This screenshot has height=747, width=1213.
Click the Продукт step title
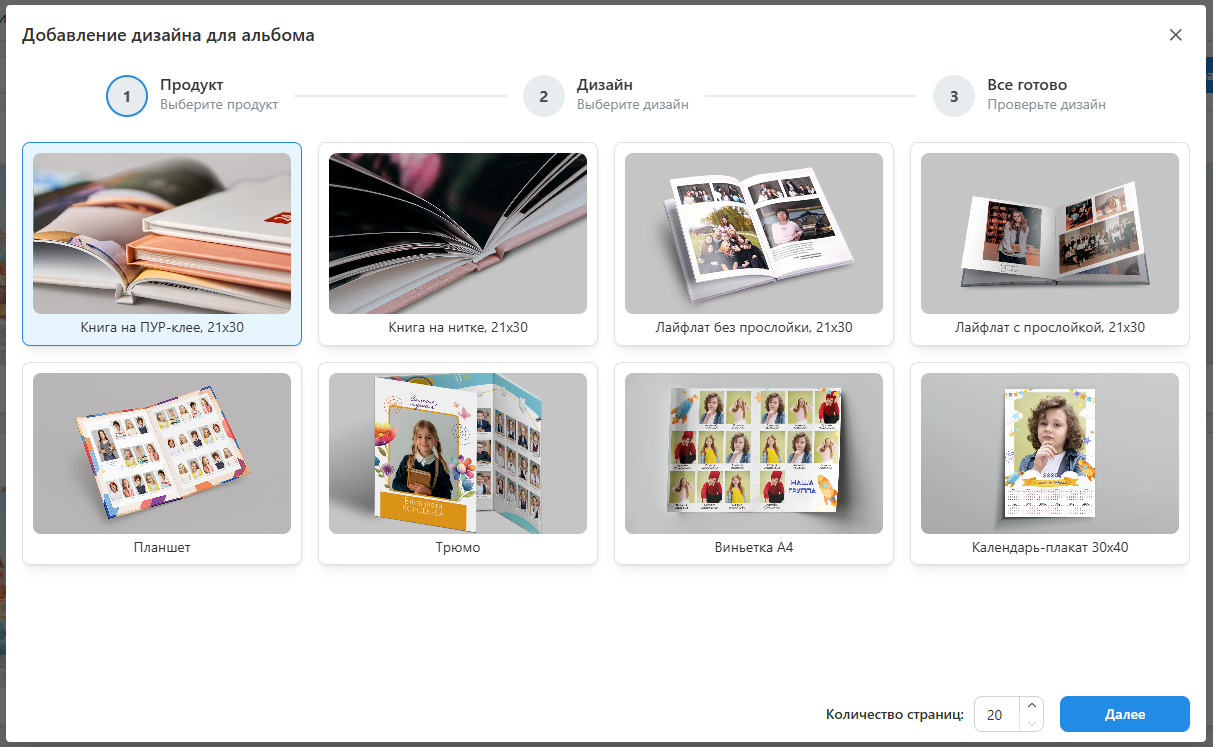[191, 86]
